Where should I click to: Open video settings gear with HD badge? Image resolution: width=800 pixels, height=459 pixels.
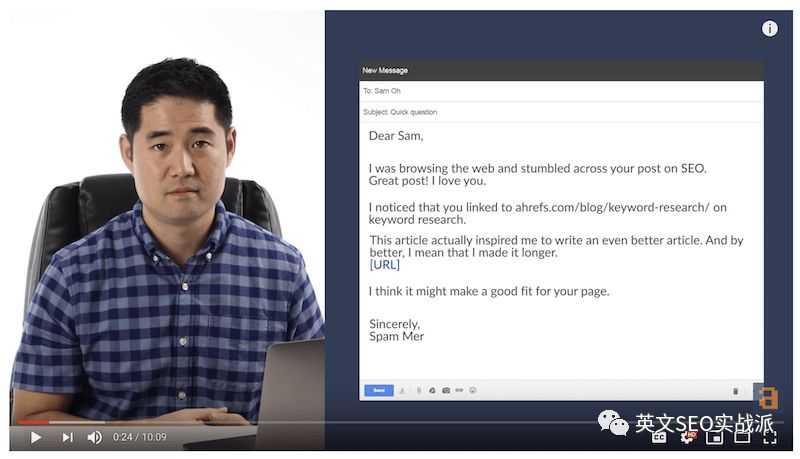click(688, 437)
